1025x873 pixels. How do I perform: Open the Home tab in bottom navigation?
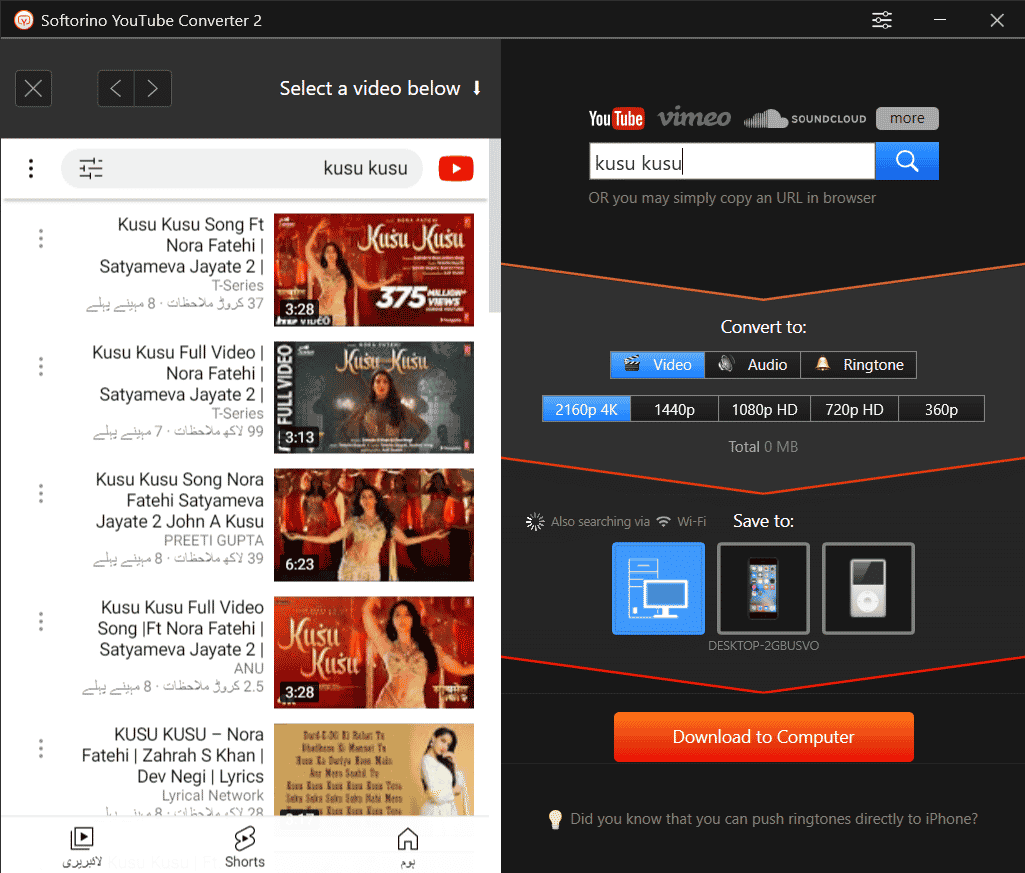[x=407, y=847]
